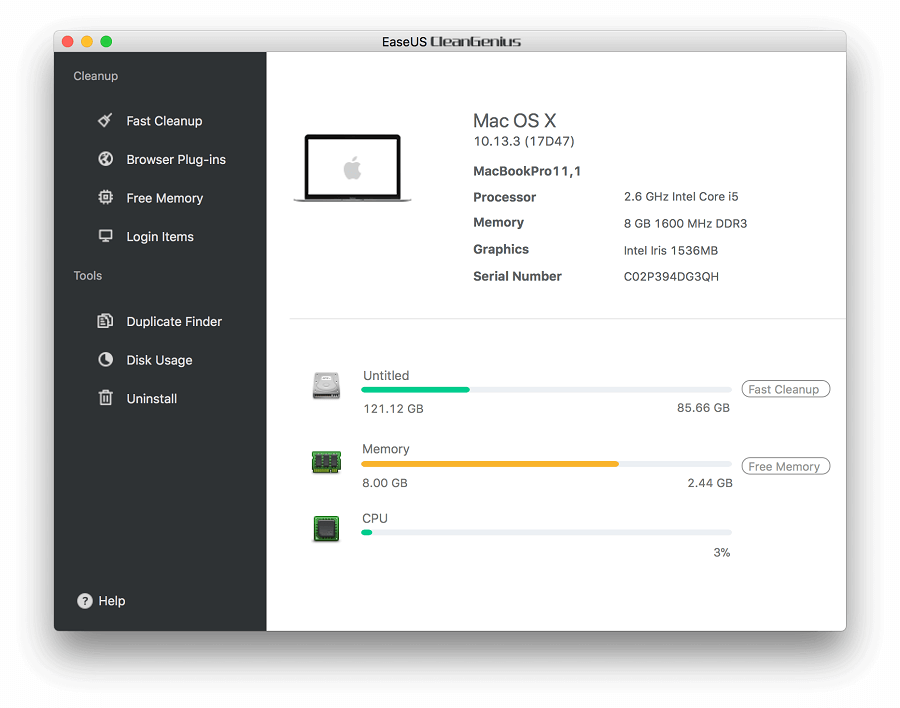
Task: Click the Fast Cleanup broom icon
Action: 105,120
